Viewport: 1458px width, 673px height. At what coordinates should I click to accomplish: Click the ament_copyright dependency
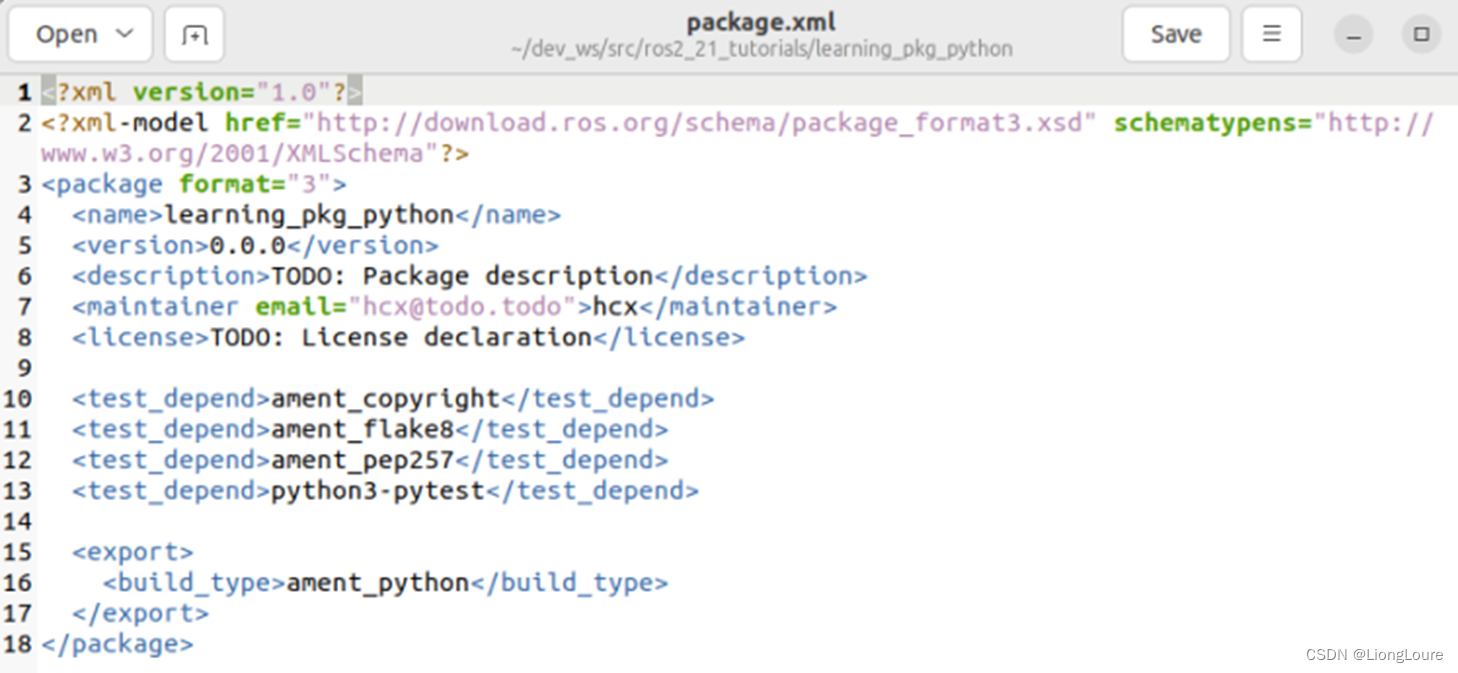click(x=386, y=399)
